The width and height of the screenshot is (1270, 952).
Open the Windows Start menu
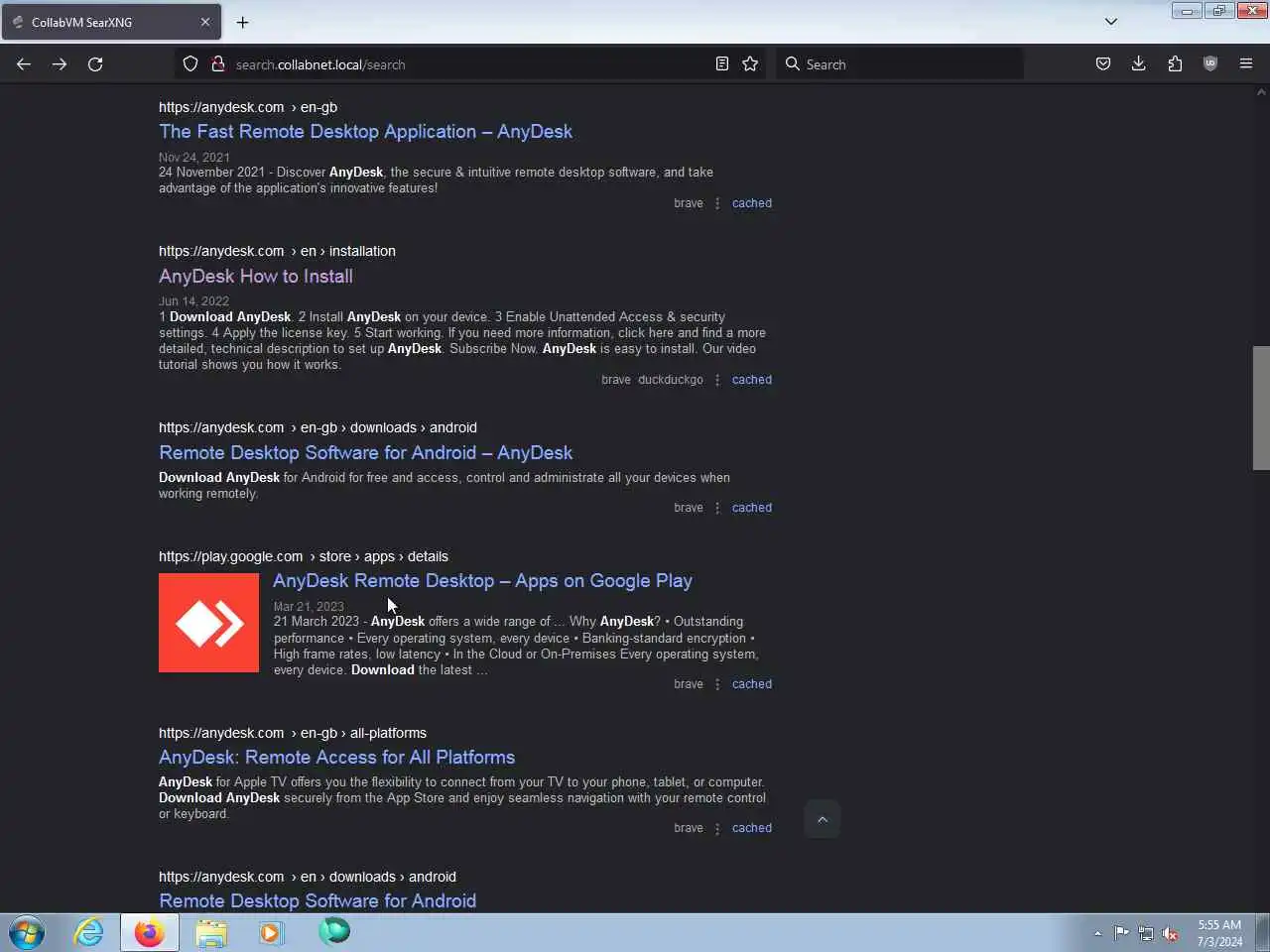click(27, 932)
